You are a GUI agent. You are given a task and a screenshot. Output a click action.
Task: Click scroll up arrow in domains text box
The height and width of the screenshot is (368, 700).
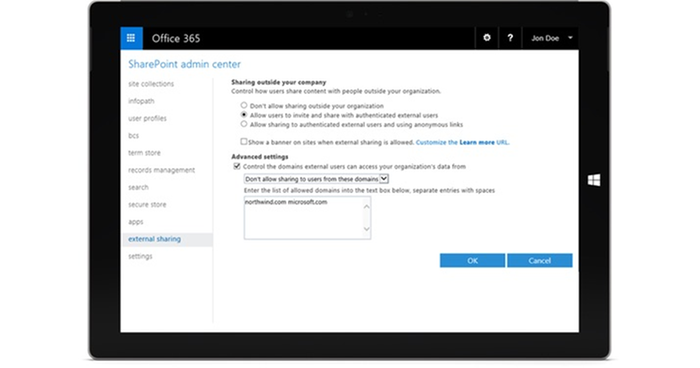[x=367, y=207]
